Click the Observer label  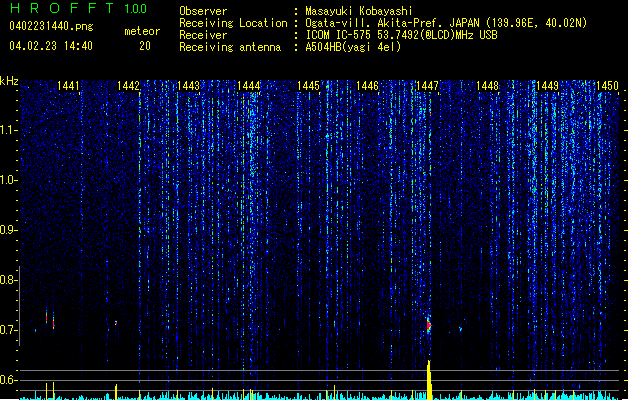pyautogui.click(x=203, y=11)
